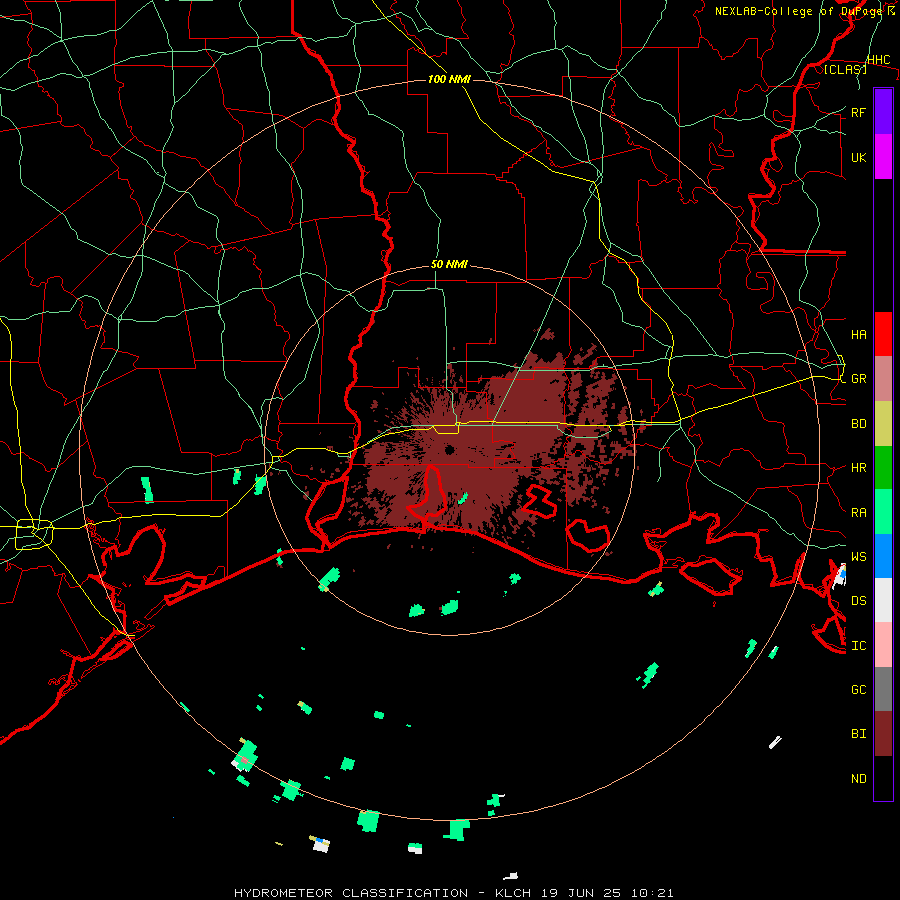Click the HR dark green legend swatch
Screen dimensions: 900x900
tap(883, 468)
